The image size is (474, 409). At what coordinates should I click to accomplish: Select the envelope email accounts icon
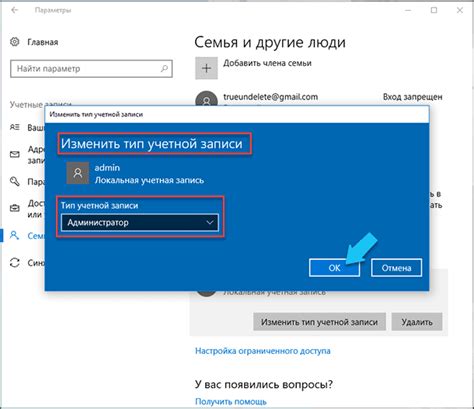pos(15,154)
